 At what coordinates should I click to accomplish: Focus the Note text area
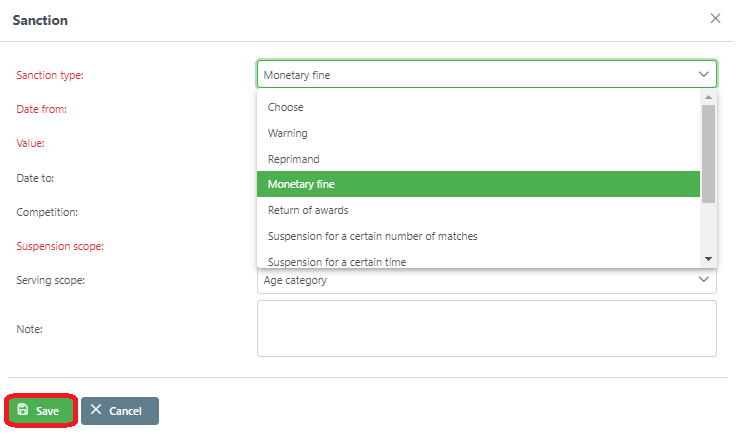486,328
